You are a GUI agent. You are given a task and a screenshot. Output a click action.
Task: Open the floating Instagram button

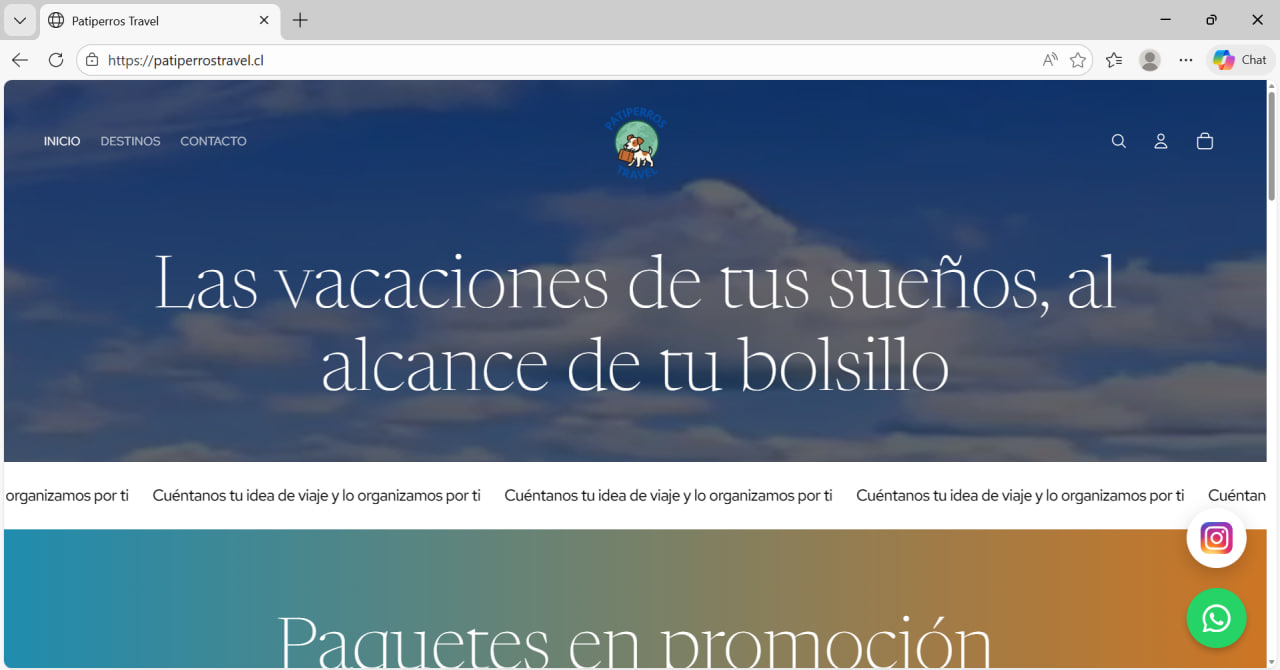click(x=1216, y=539)
